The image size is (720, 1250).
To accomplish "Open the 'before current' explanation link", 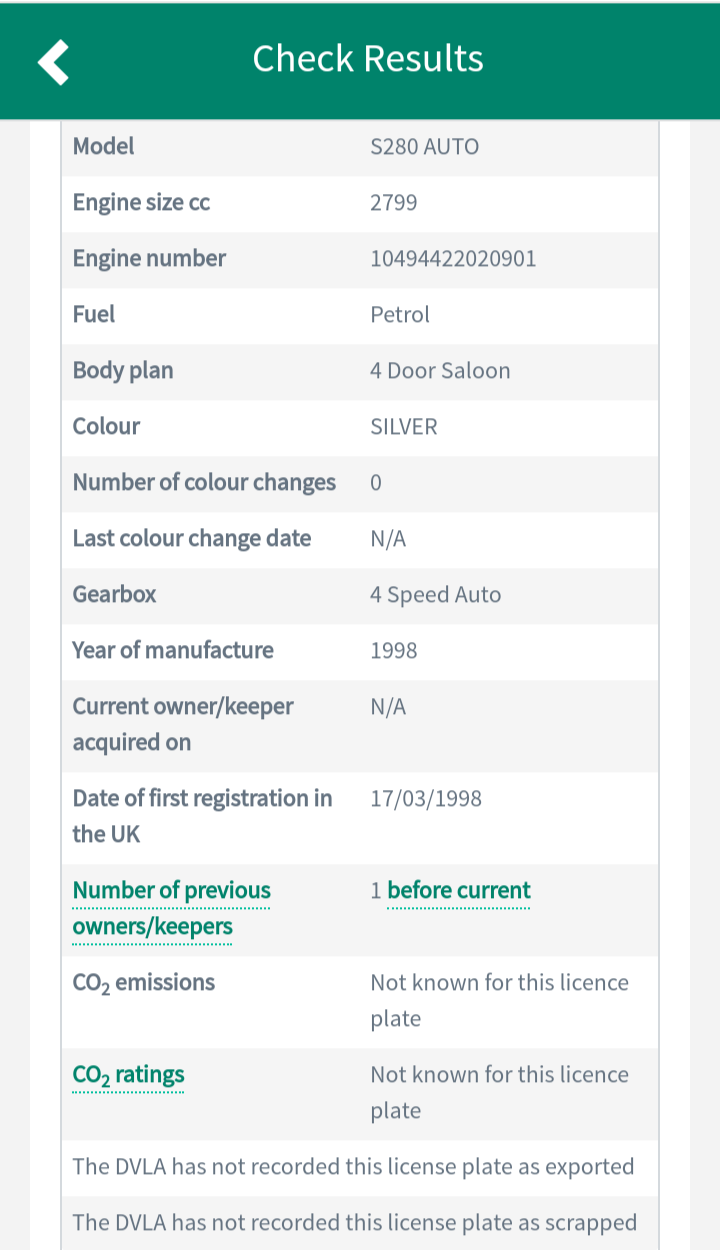I will [x=459, y=890].
